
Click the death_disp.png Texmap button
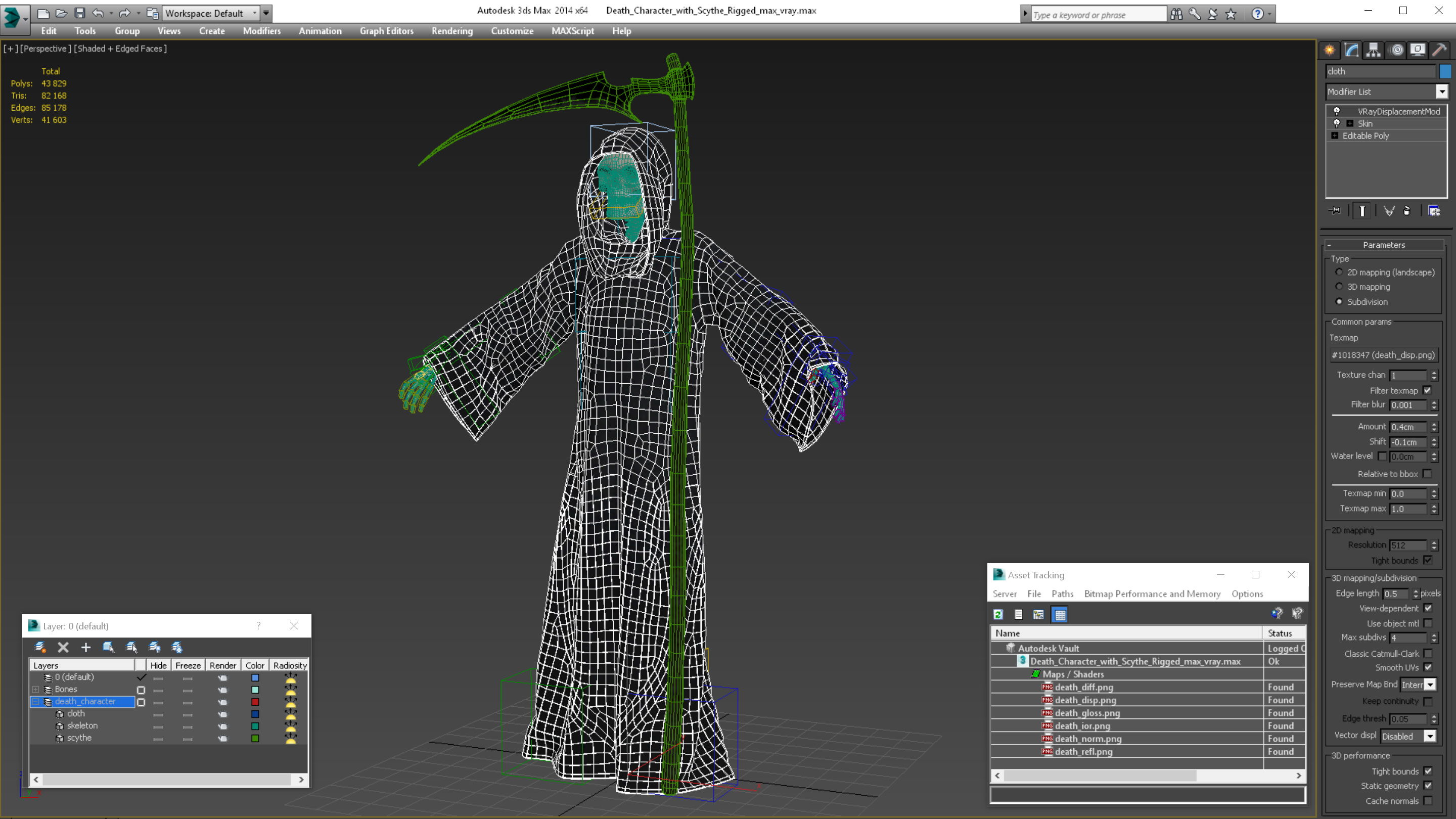1383,355
